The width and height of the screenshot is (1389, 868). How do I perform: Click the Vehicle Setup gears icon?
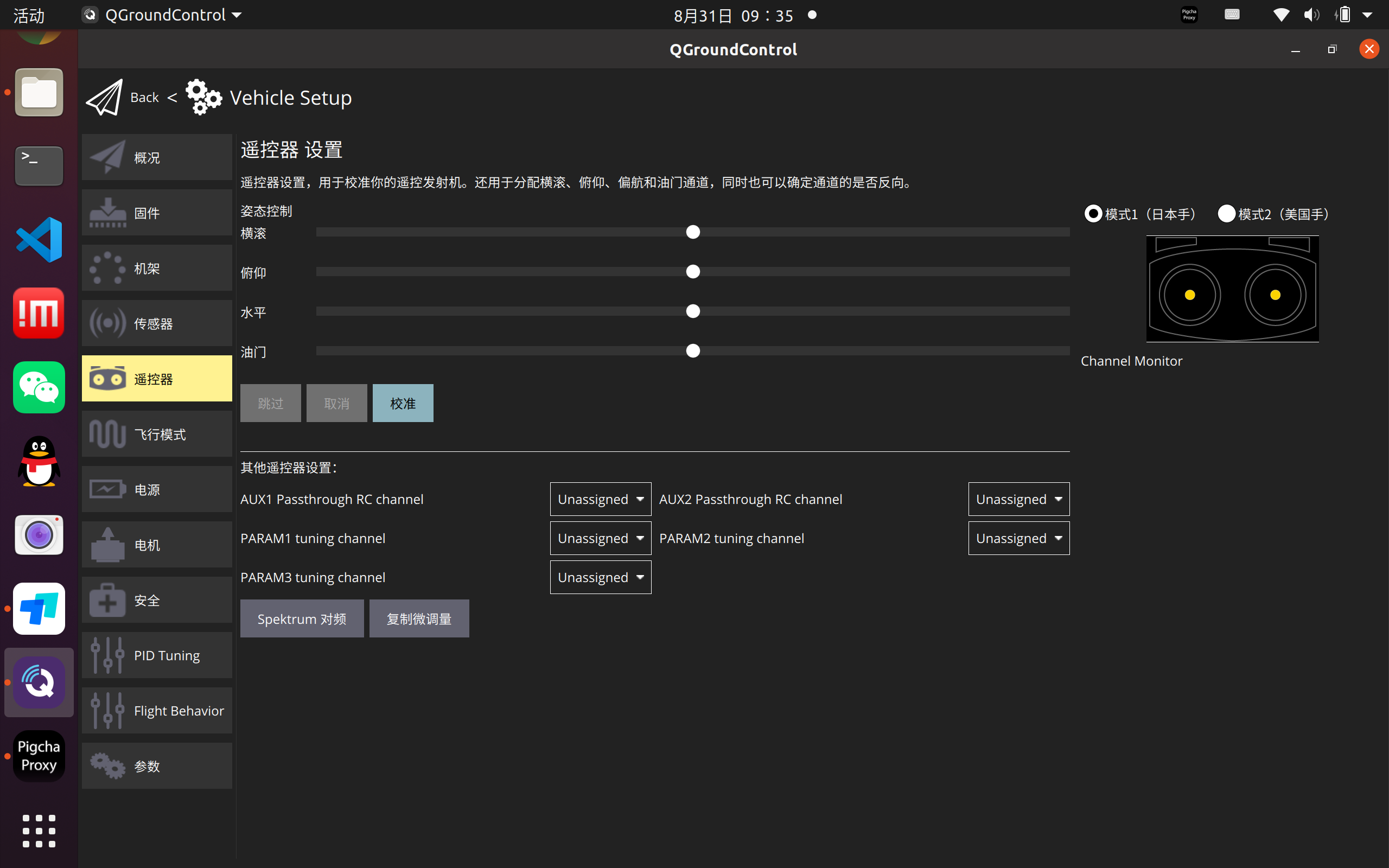coord(203,98)
